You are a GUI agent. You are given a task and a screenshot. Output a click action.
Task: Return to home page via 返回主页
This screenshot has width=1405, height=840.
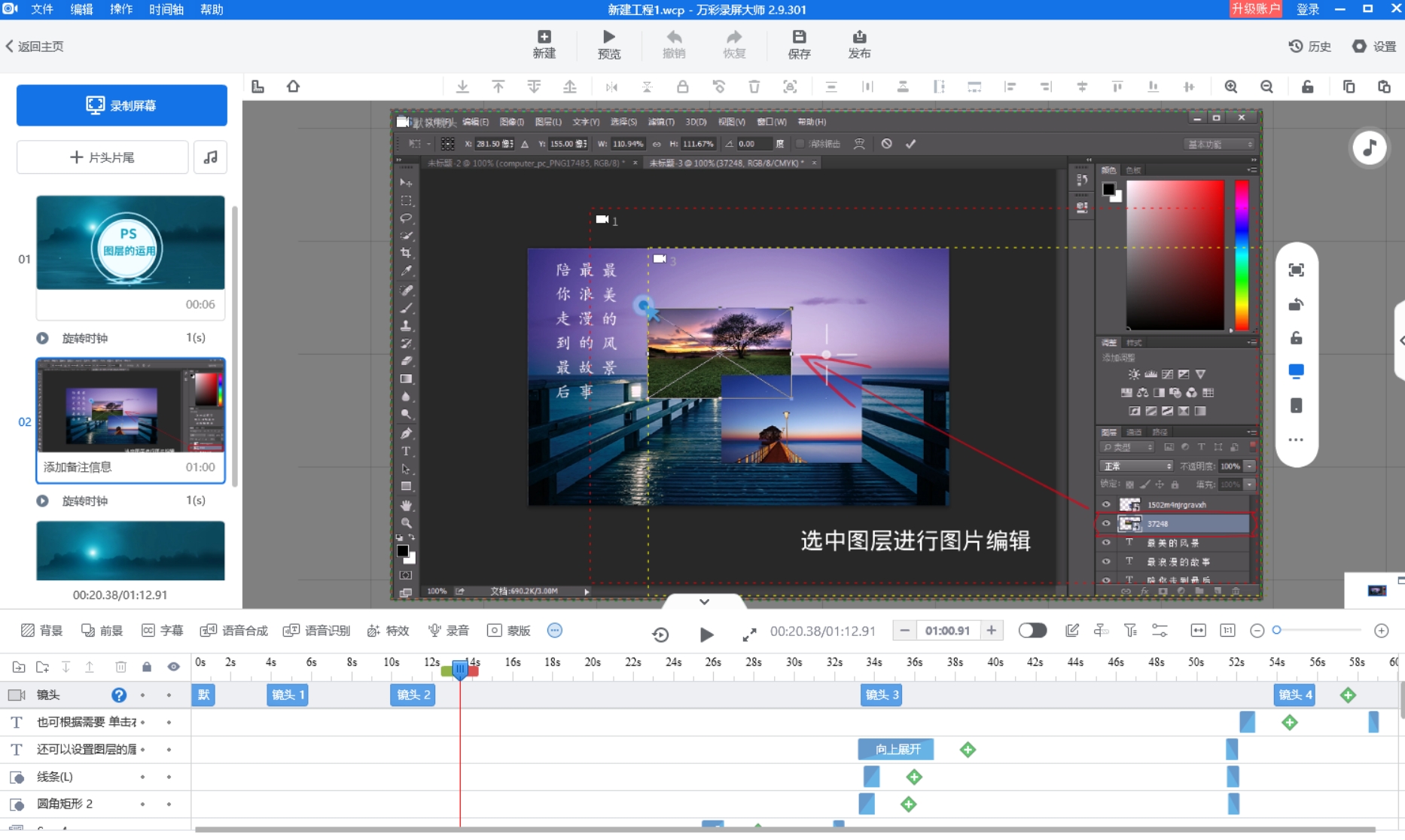coord(35,46)
